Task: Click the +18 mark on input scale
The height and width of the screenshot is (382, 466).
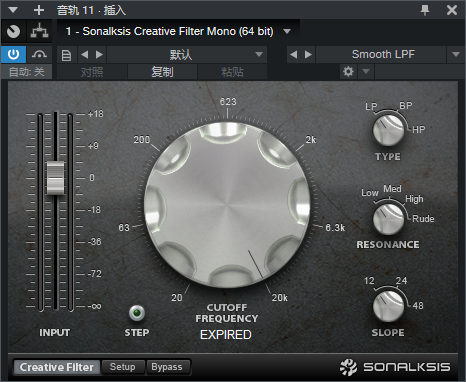Action: click(x=96, y=114)
